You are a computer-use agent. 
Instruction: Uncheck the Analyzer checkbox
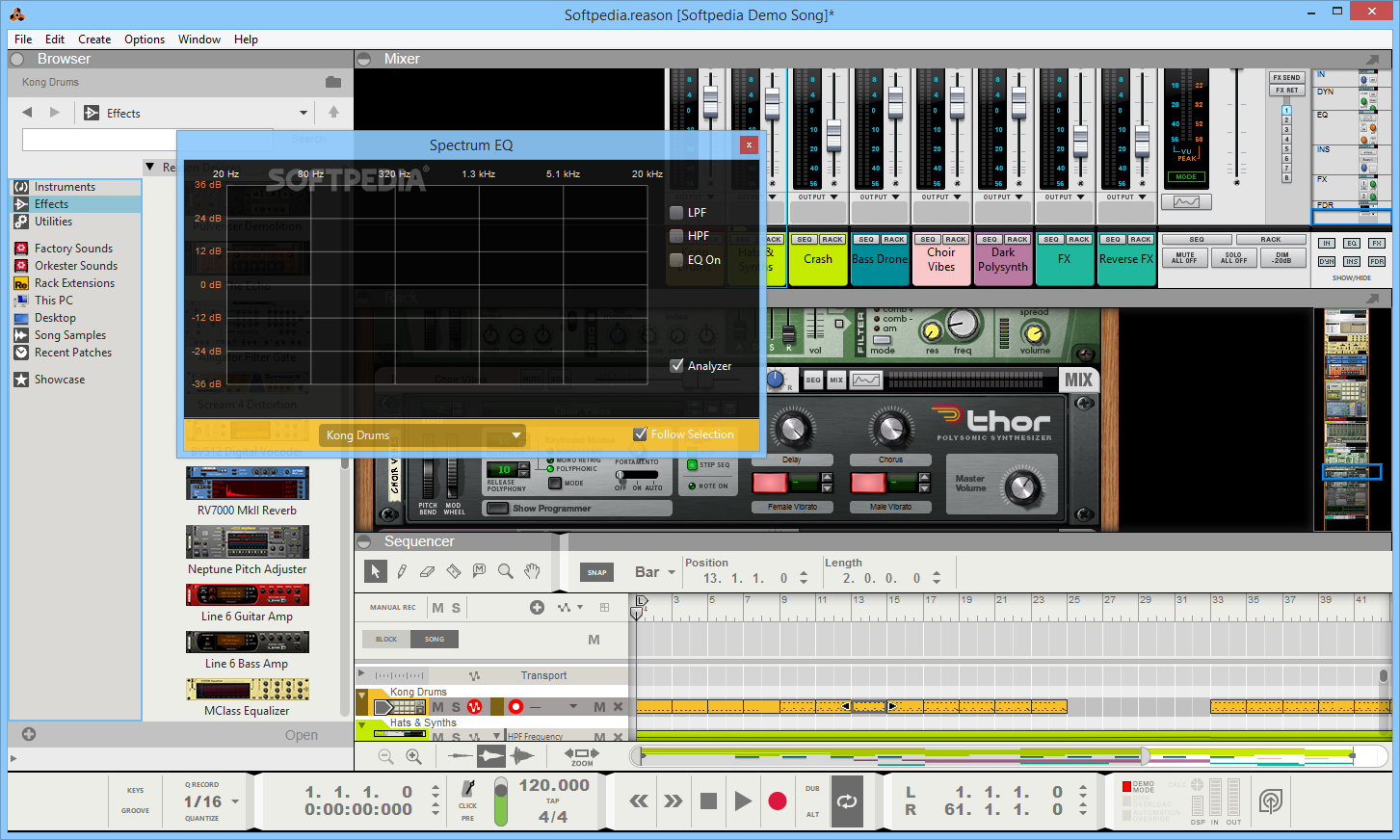click(676, 365)
